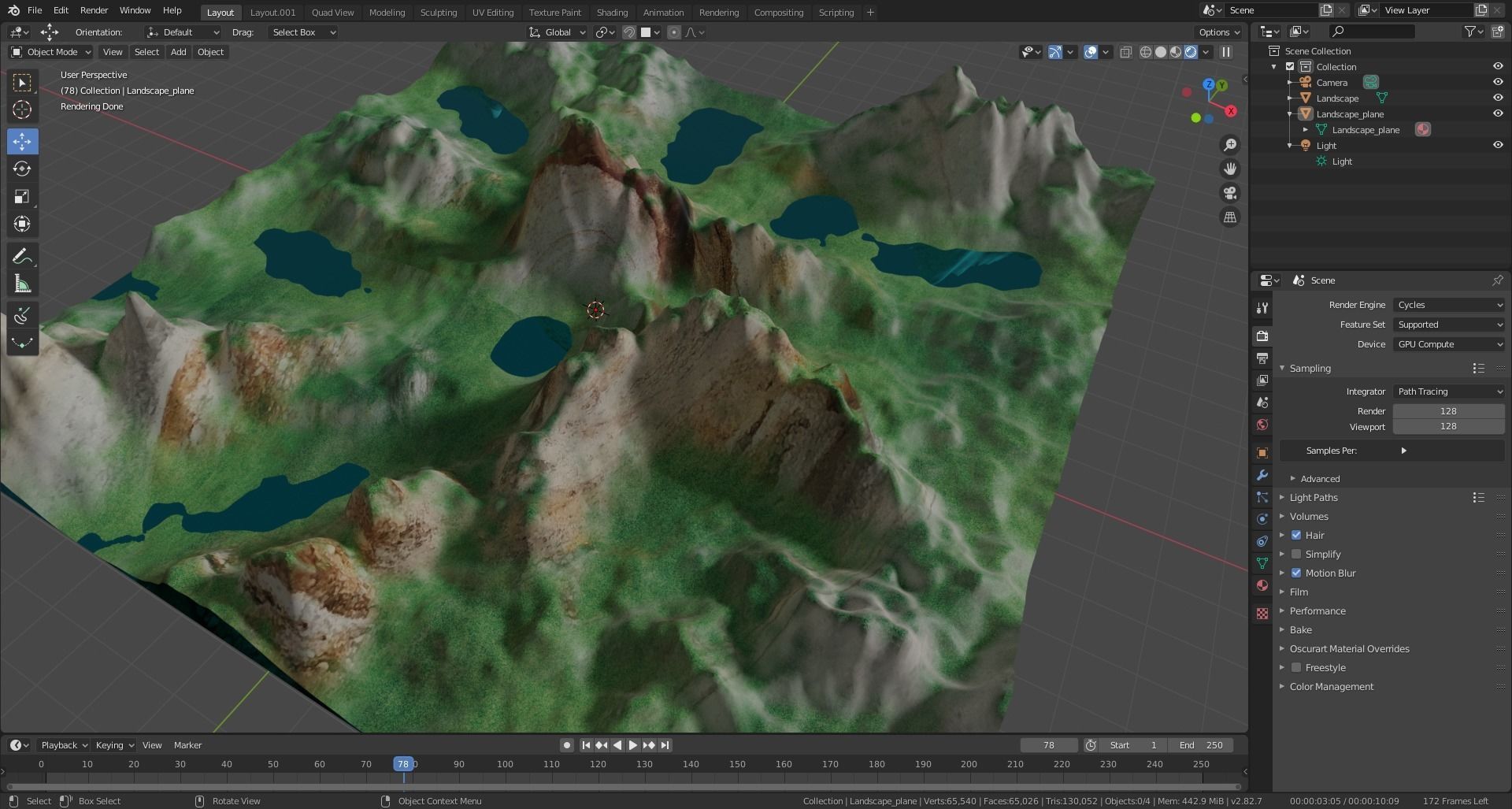Activate the Scale tool

22,197
